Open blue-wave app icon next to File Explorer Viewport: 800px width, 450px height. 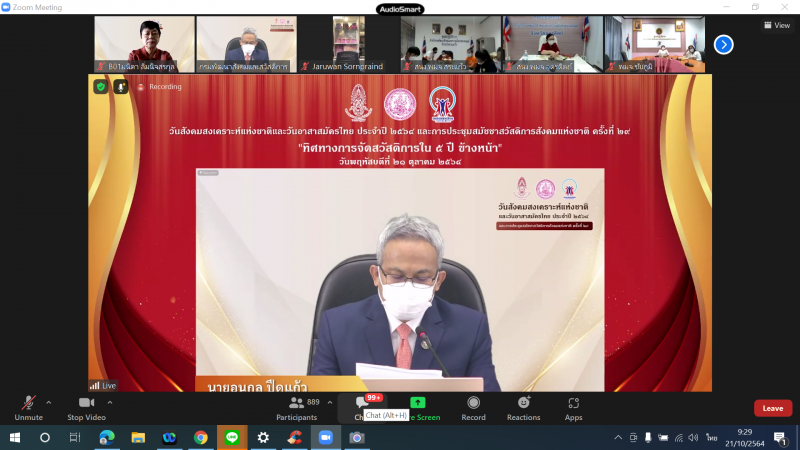[x=169, y=438]
